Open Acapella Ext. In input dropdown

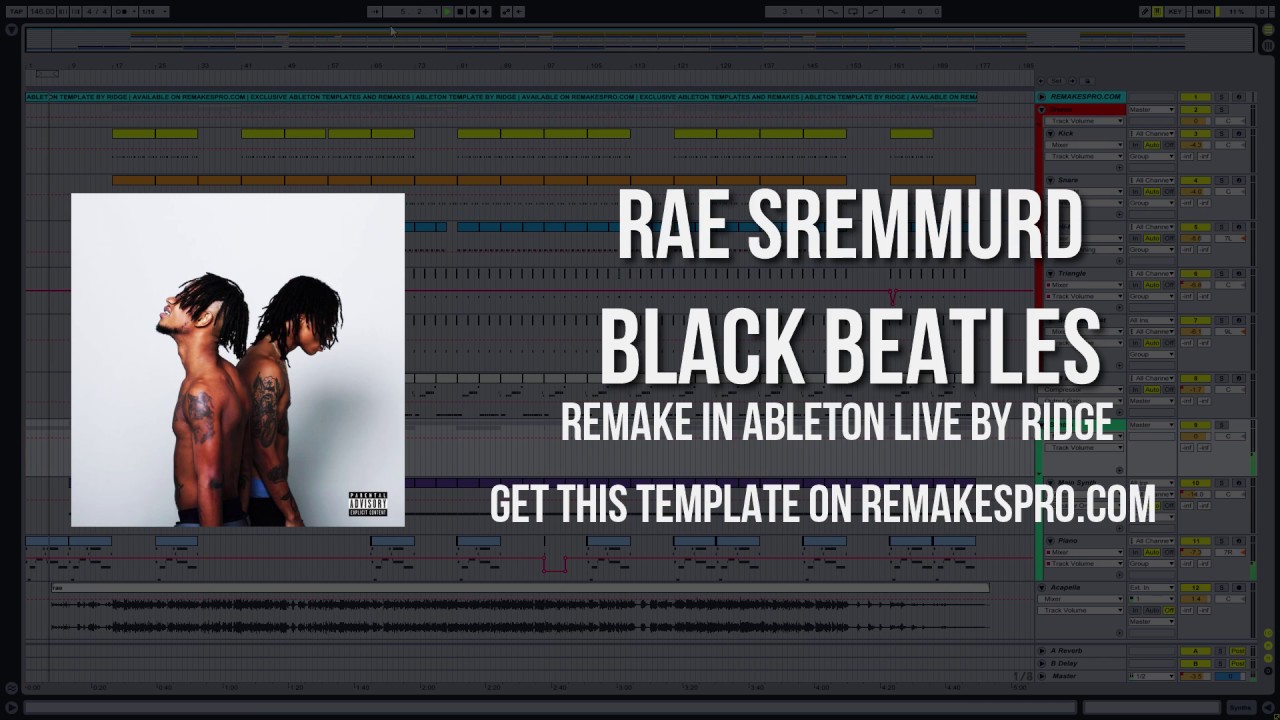click(1152, 587)
